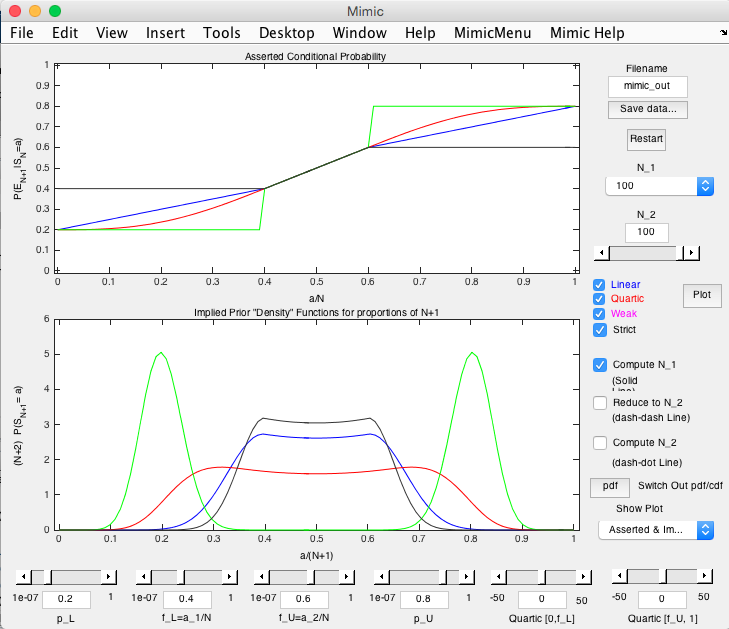Click right arrow of f_U slider
Image resolution: width=729 pixels, height=629 pixels.
tap(346, 577)
